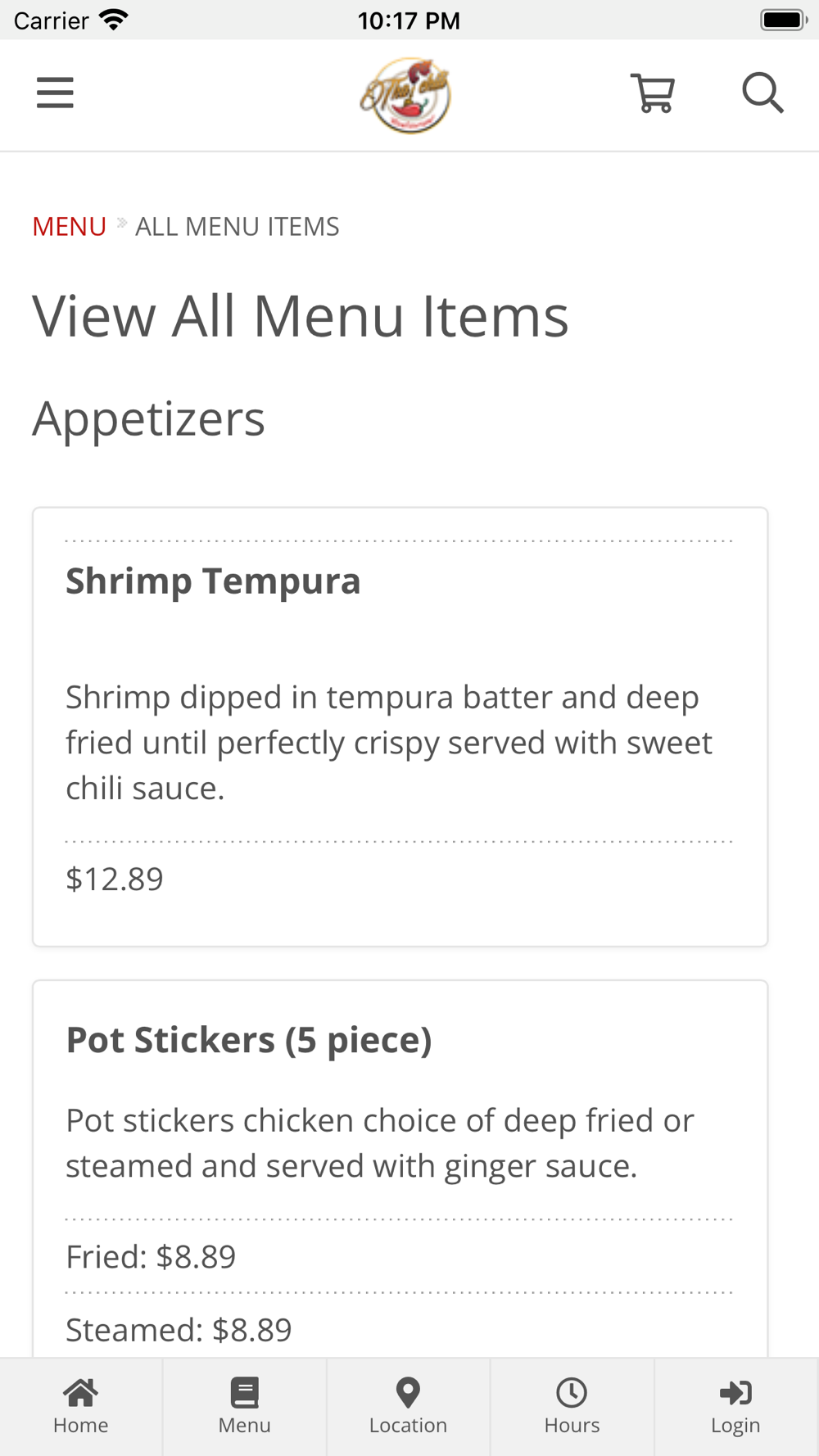
Task: Switch to the Hours tab label
Action: (x=572, y=1425)
